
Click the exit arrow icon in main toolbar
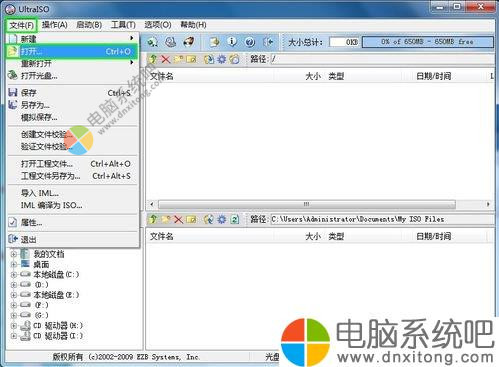[268, 42]
